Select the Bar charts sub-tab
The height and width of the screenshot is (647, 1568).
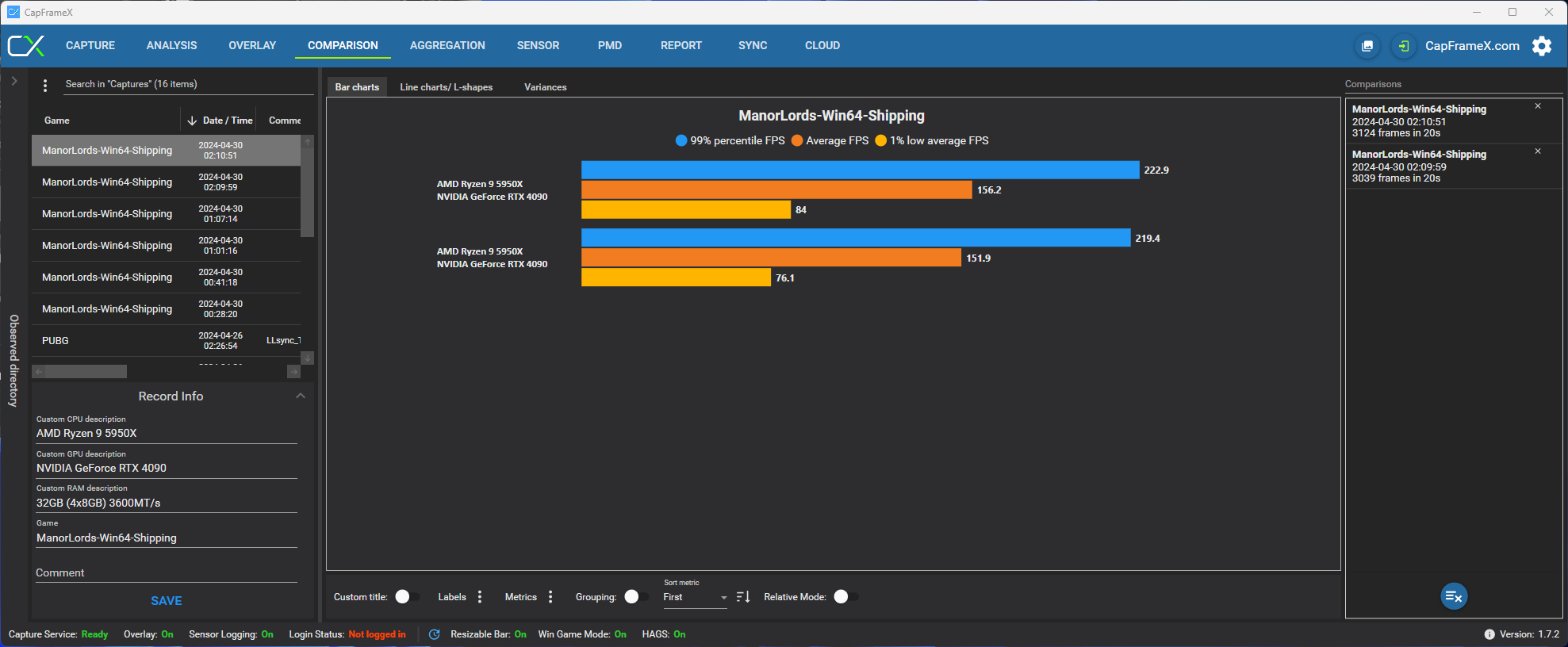click(x=357, y=87)
